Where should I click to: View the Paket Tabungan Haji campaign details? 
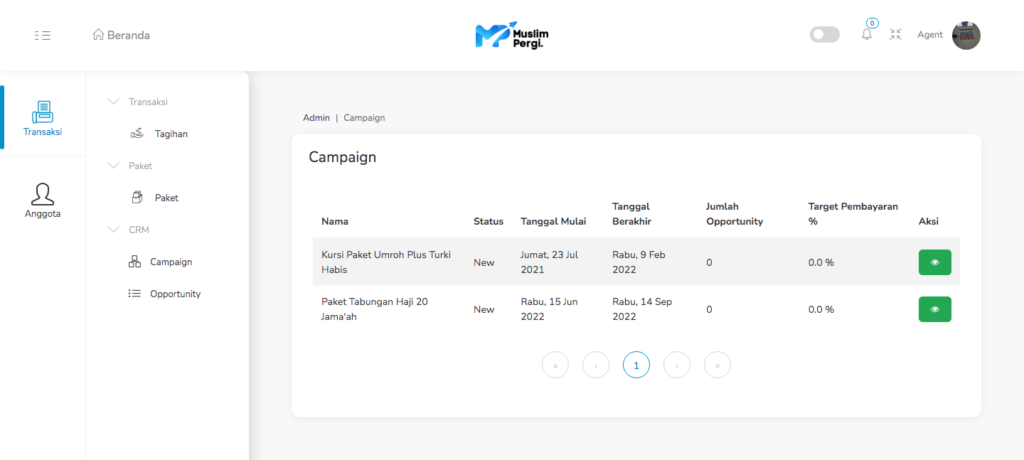pyautogui.click(x=934, y=310)
